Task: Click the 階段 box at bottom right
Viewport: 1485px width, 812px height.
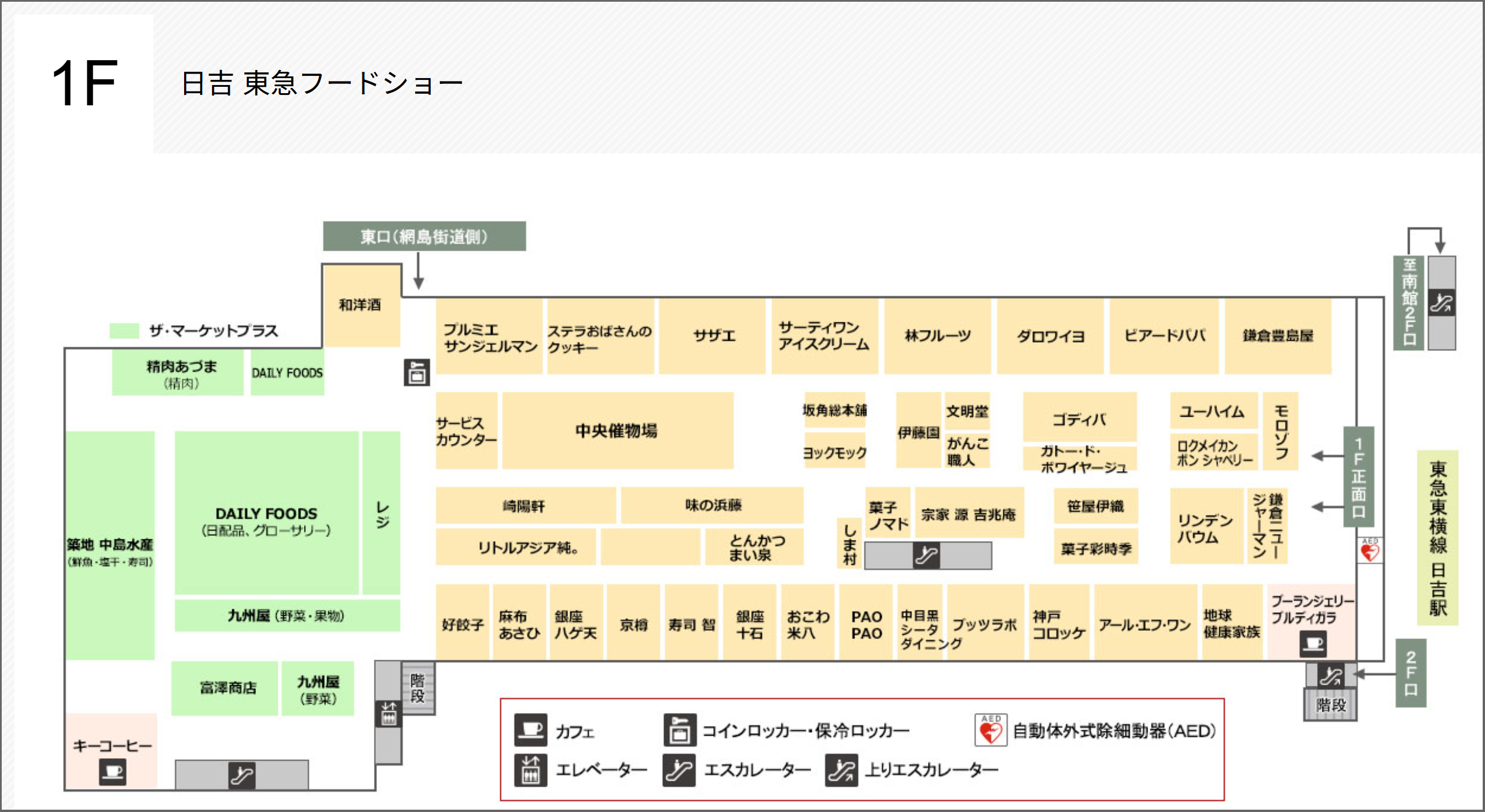Action: click(x=1330, y=705)
